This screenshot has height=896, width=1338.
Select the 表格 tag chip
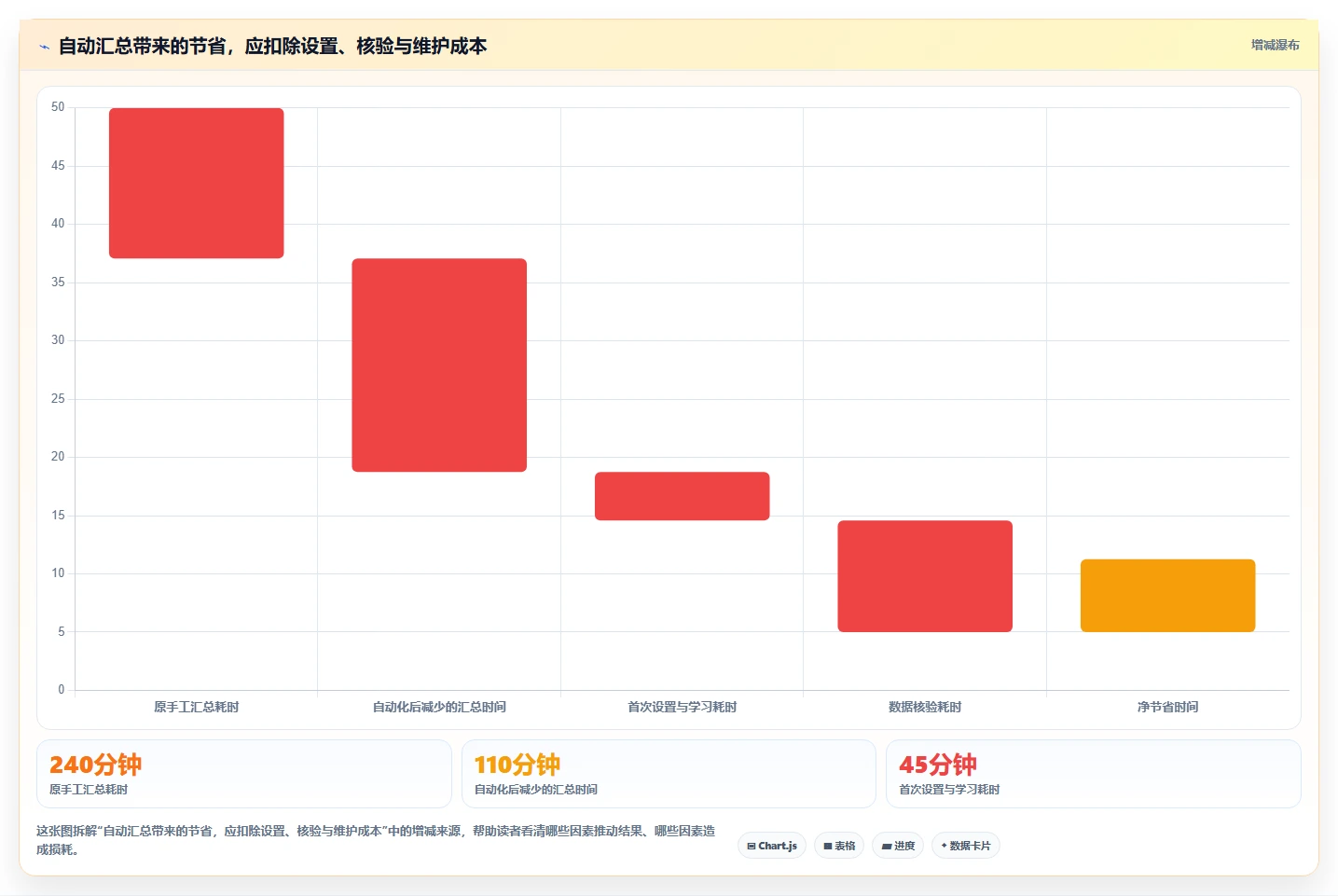(839, 846)
